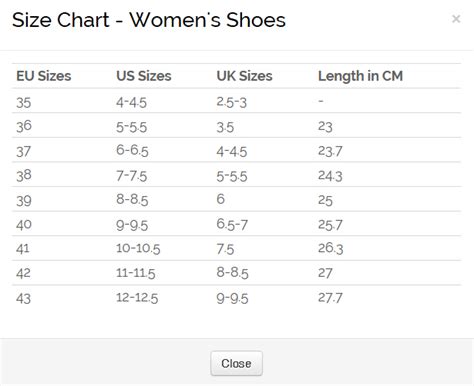Click the EU size 36 cell

(x=24, y=126)
